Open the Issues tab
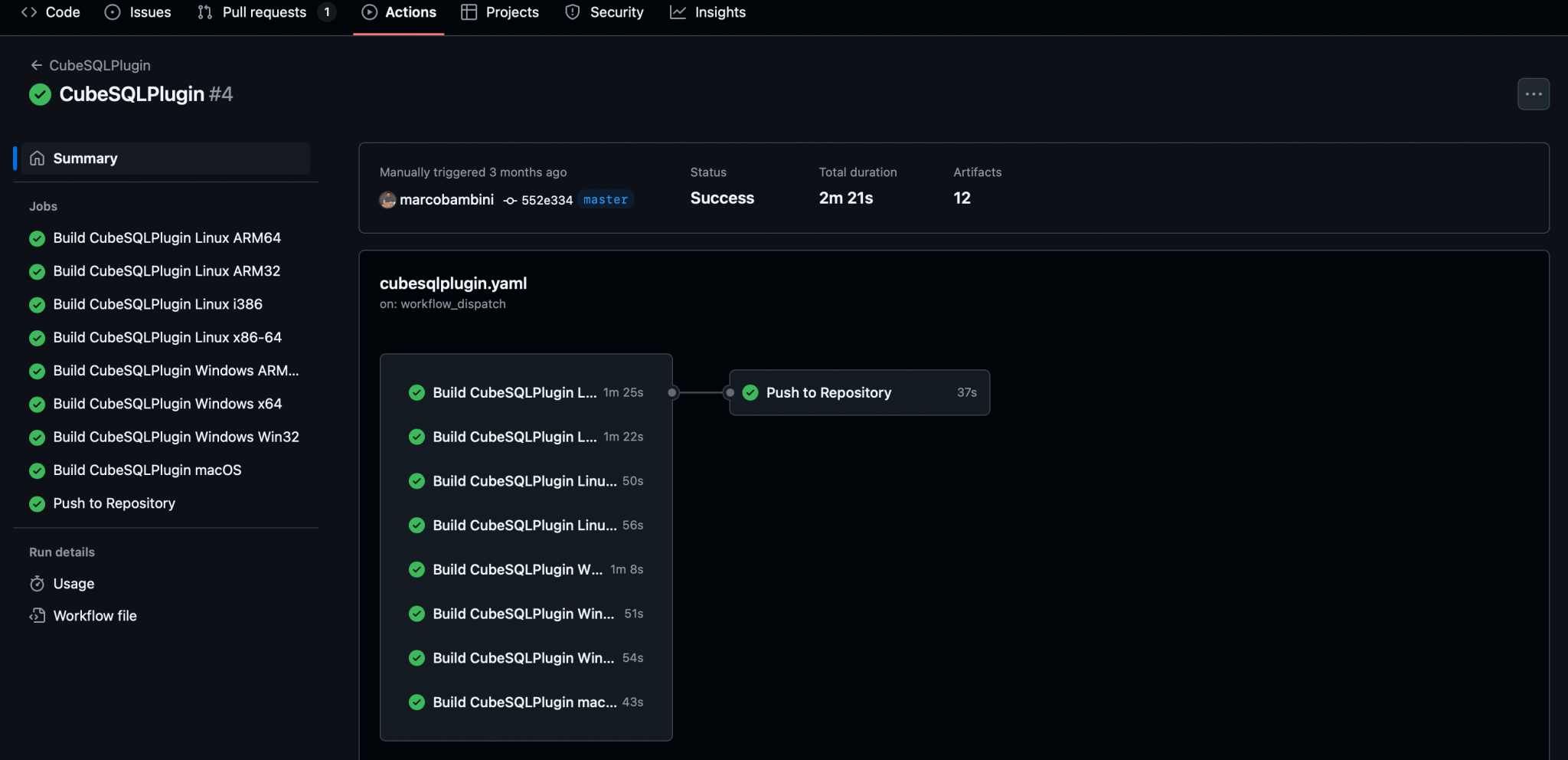This screenshot has width=1568, height=760. (138, 12)
